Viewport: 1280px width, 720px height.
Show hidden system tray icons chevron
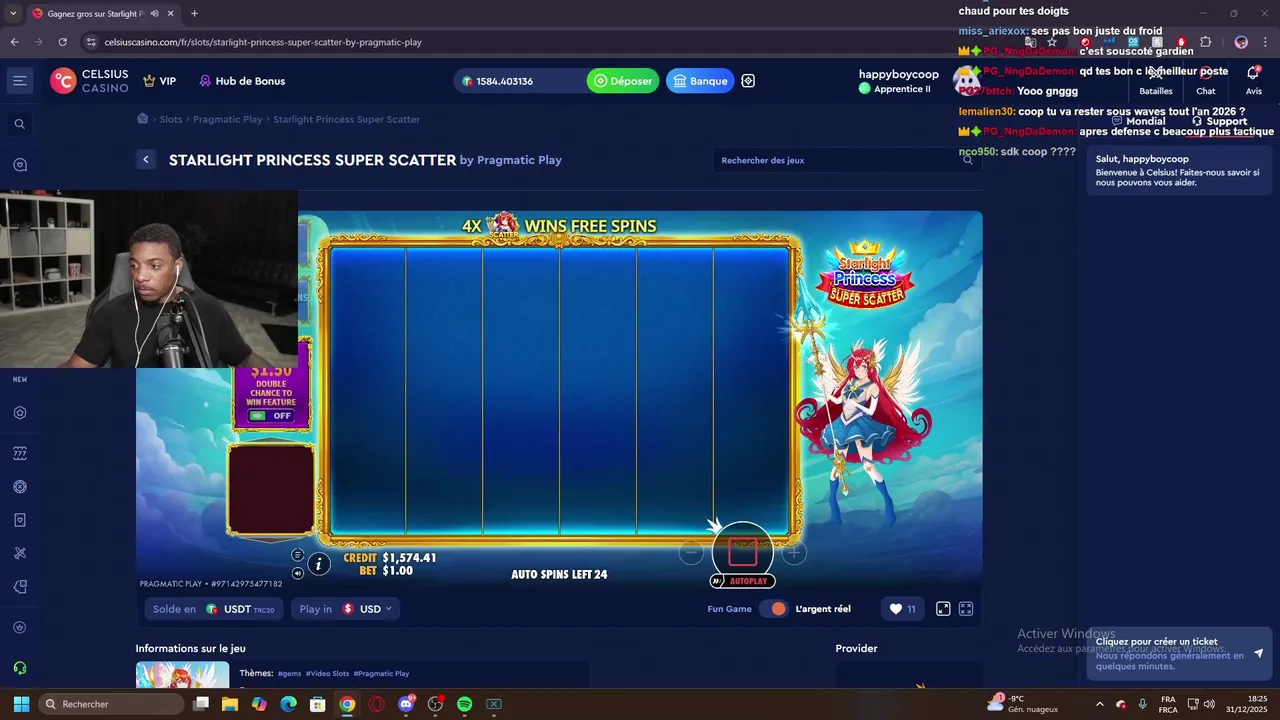click(1100, 704)
